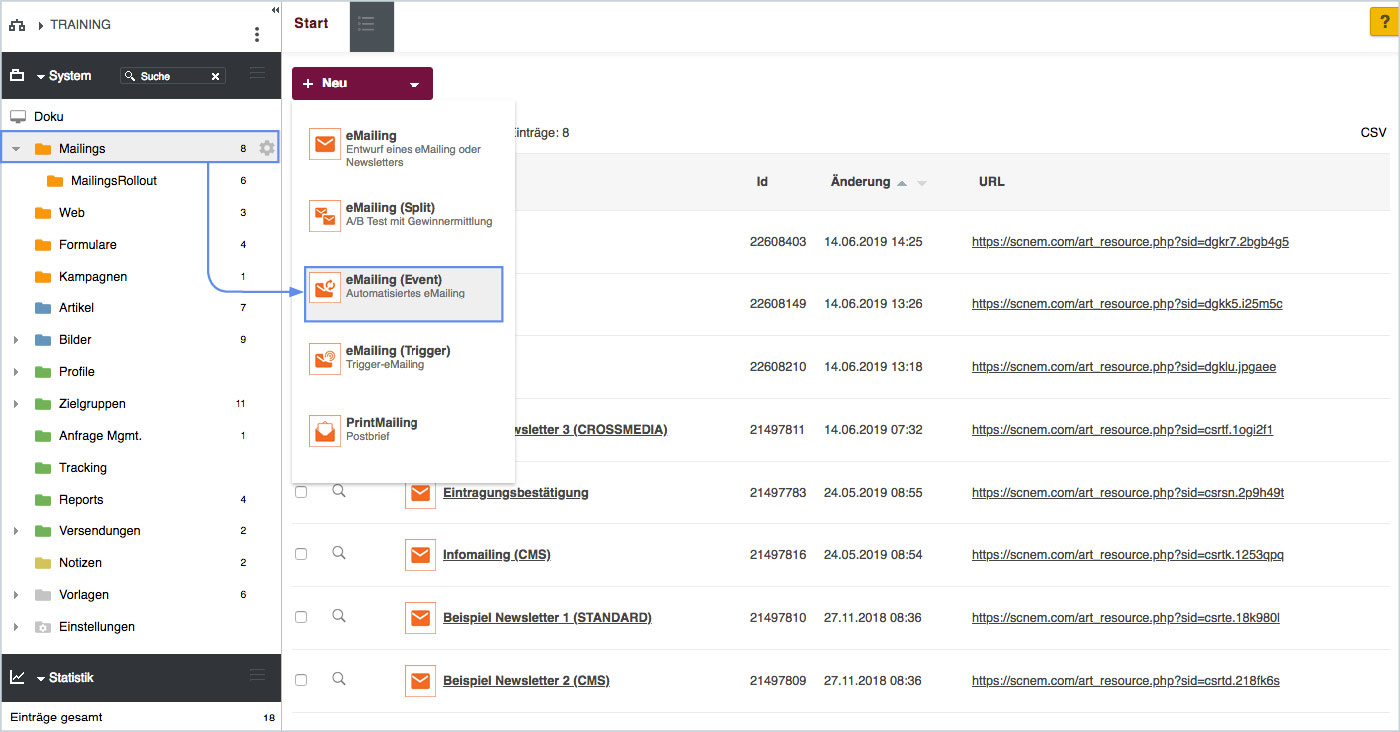Open the Mailings folder gear settings

[x=266, y=149]
